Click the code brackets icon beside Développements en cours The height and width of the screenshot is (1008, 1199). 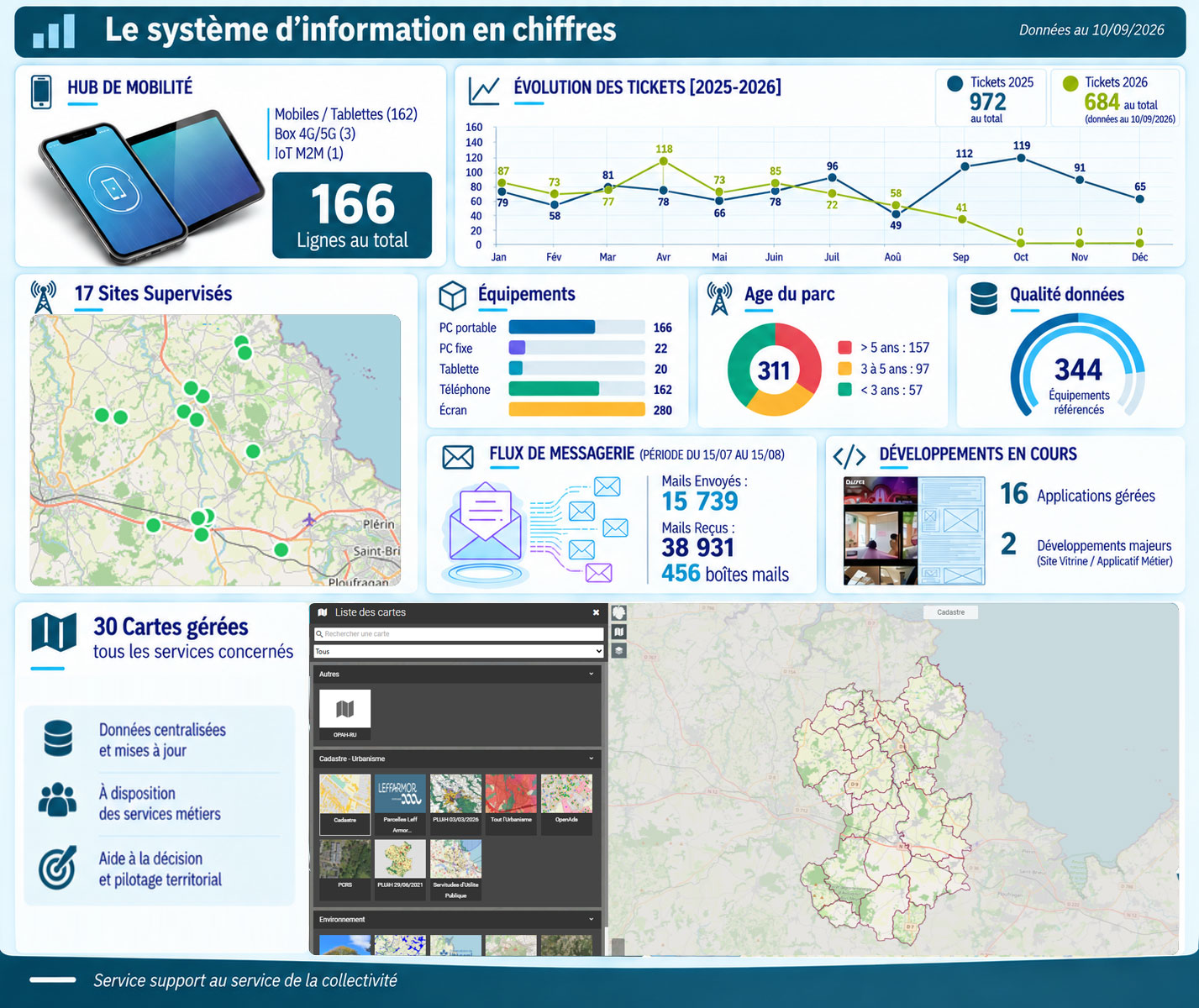click(x=849, y=456)
